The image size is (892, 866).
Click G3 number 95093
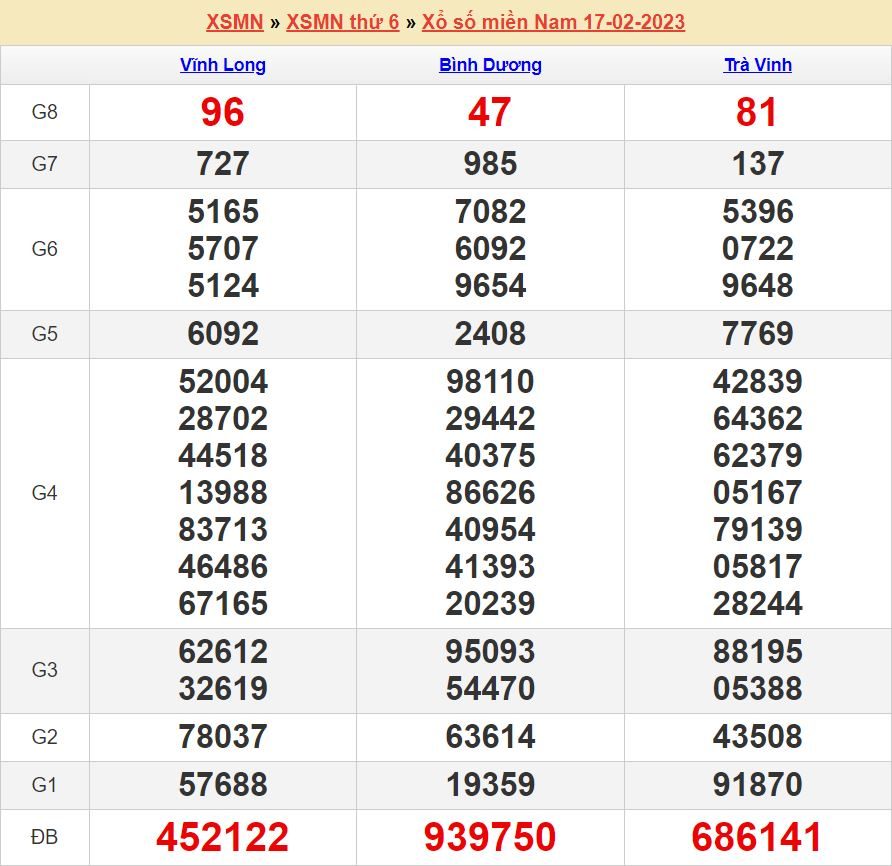tap(490, 651)
